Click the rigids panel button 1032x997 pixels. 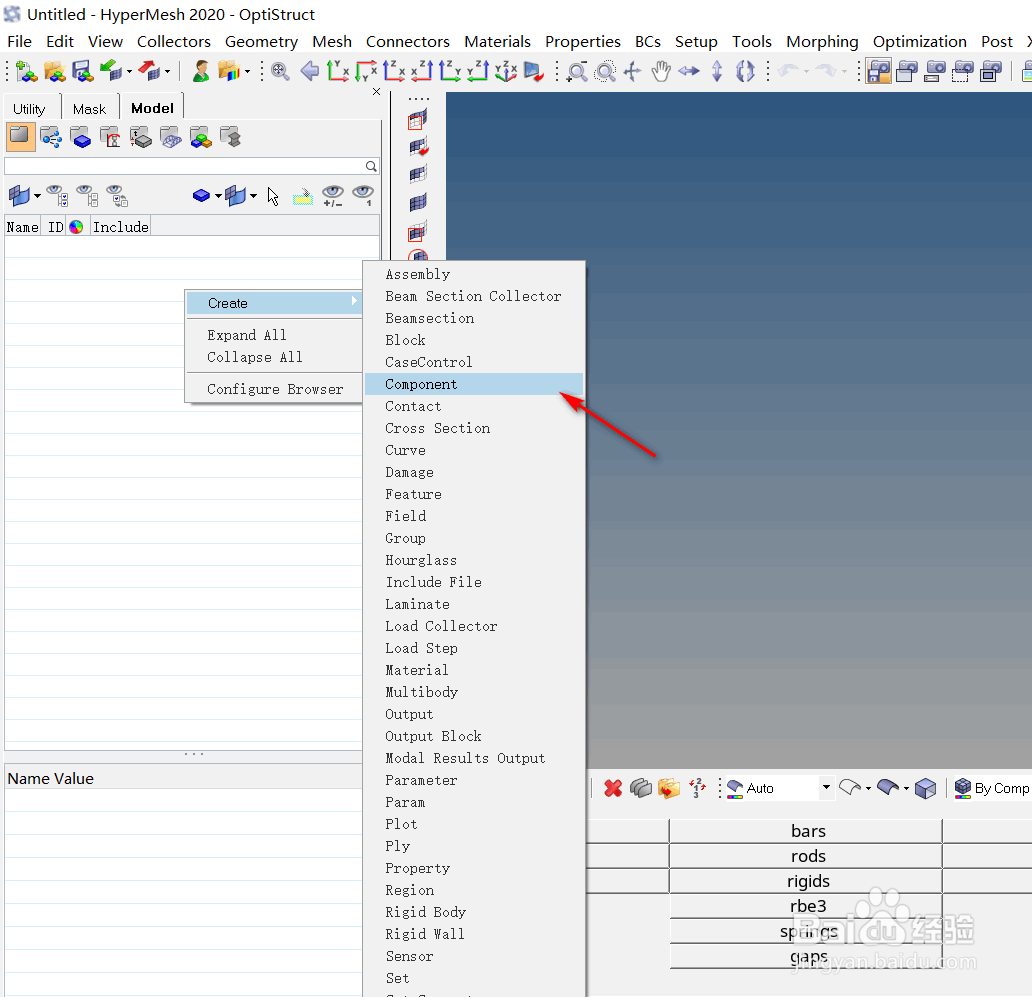806,881
